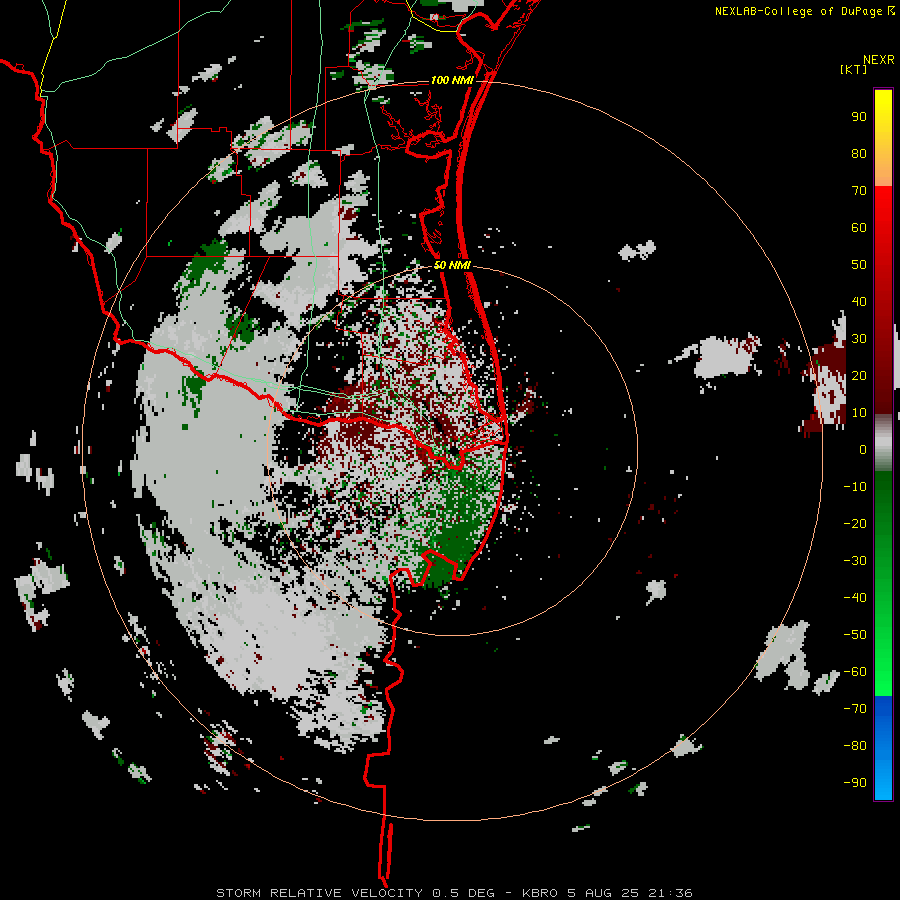Viewport: 900px width, 900px height.
Task: Click the gray zero-velocity color bar segment
Action: (883, 443)
